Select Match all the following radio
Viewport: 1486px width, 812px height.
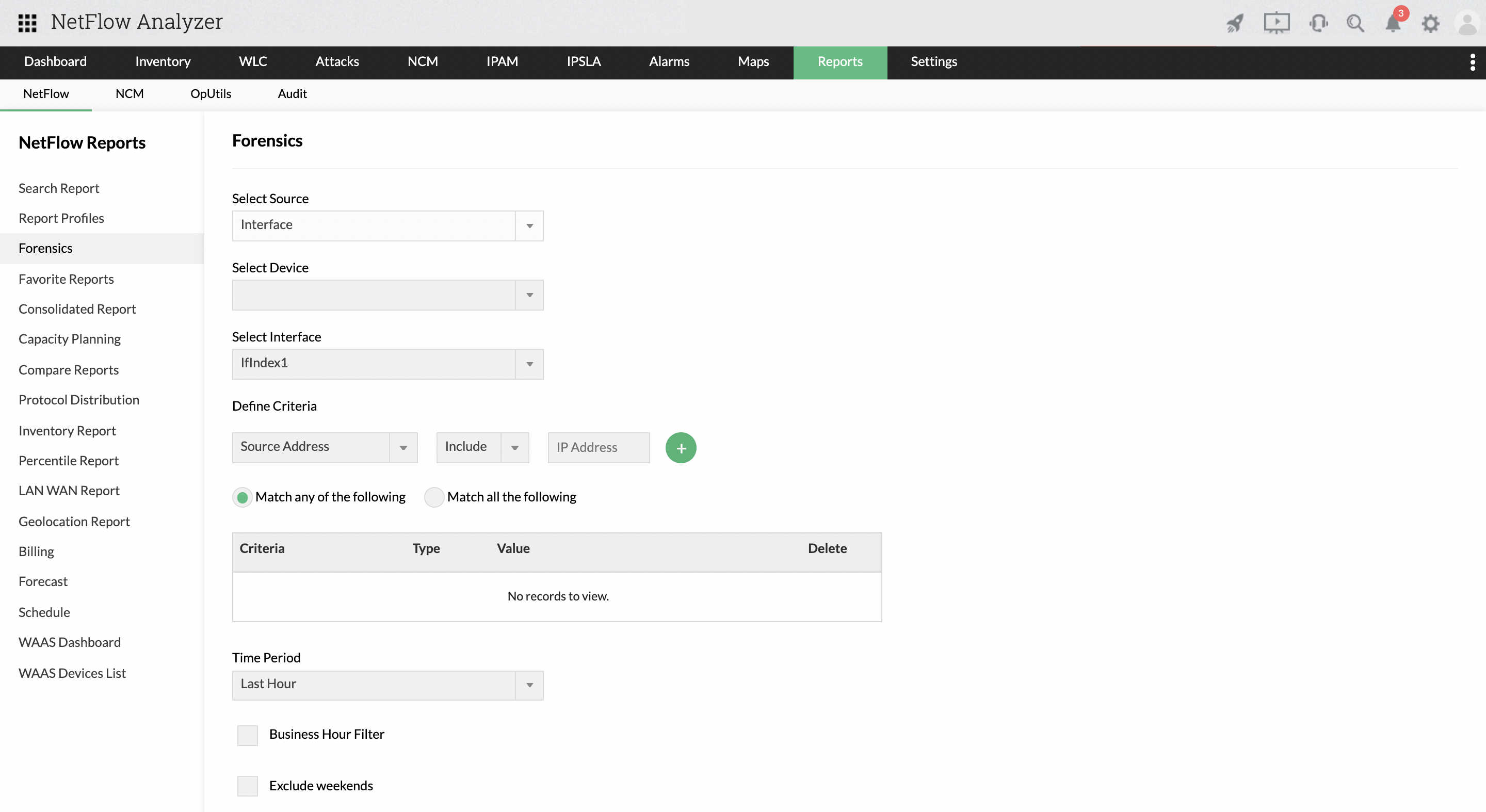(434, 497)
